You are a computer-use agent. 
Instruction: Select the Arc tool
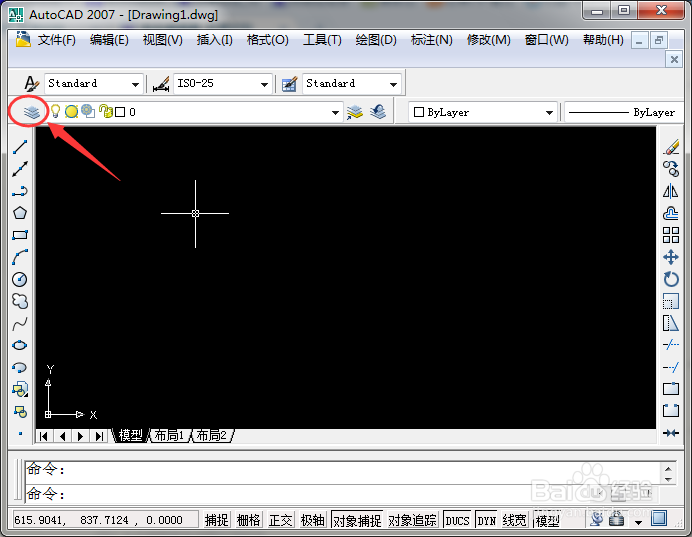(x=20, y=257)
